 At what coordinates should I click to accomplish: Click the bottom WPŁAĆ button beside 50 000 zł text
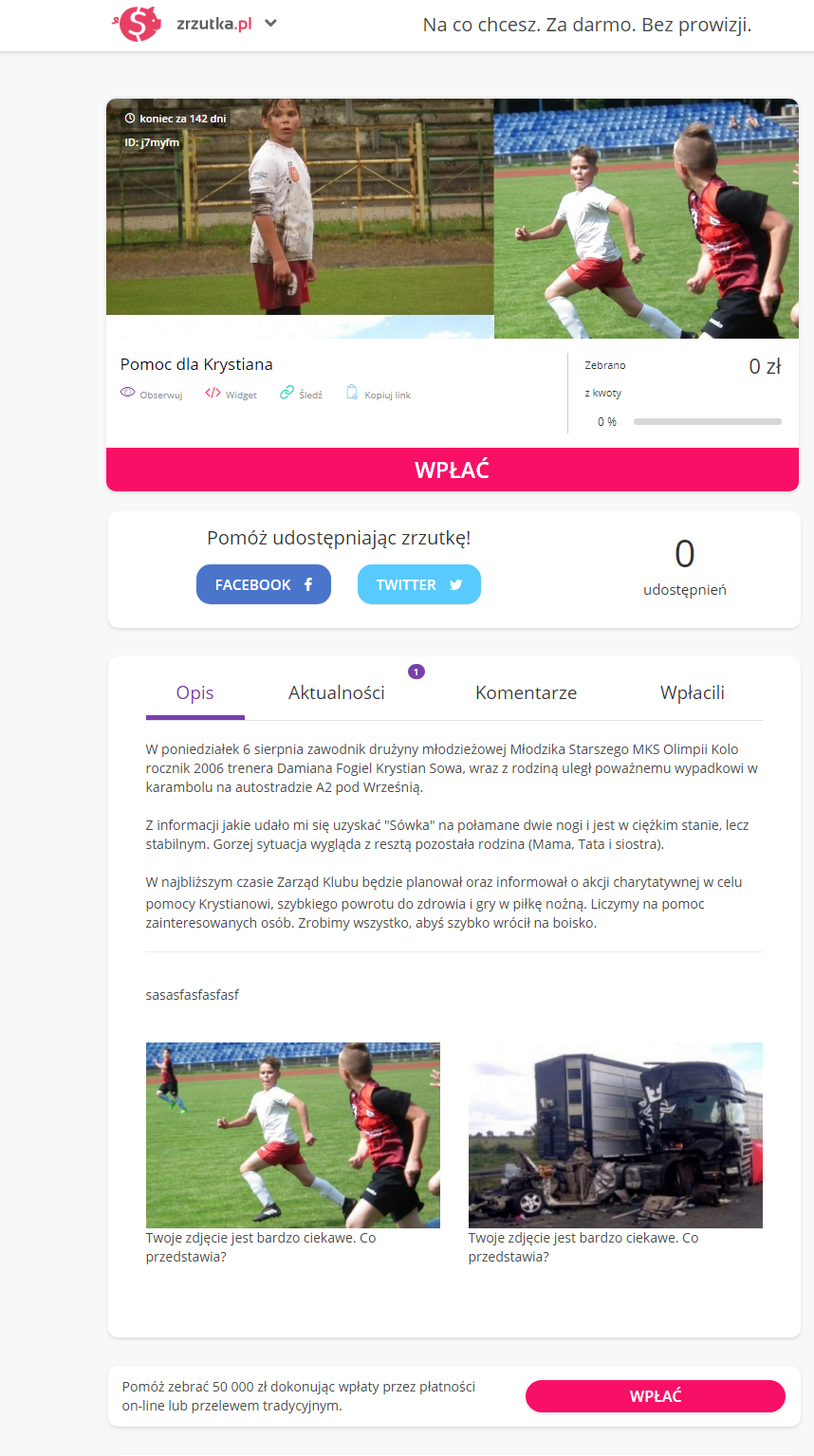click(656, 1396)
